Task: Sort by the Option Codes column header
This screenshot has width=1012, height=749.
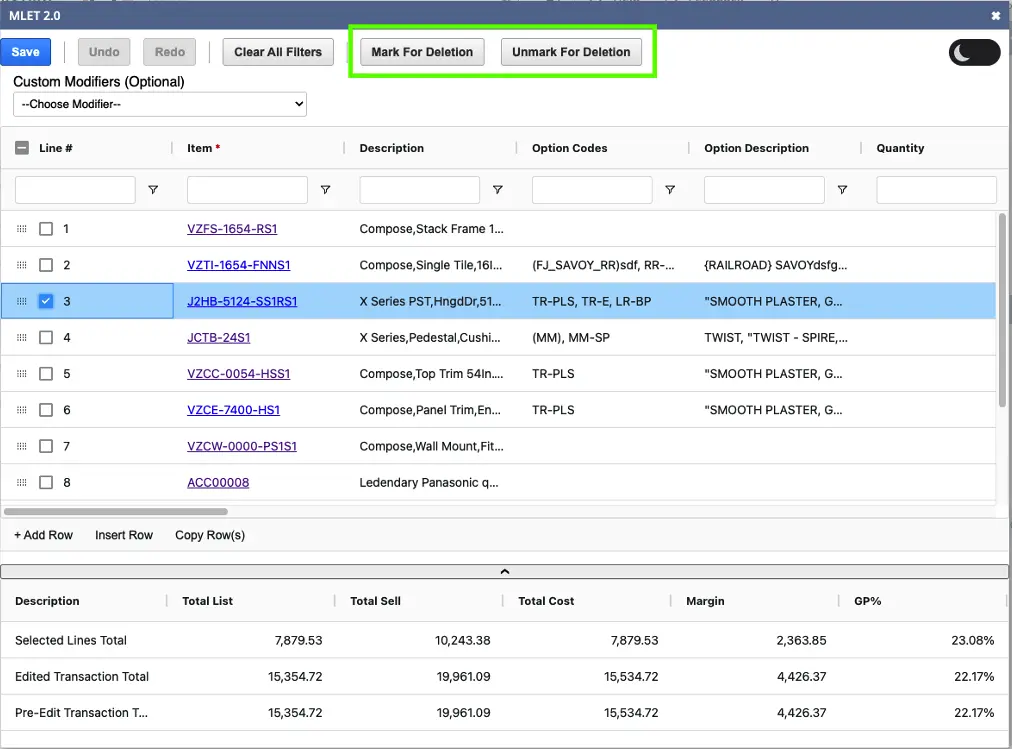Action: coord(570,148)
